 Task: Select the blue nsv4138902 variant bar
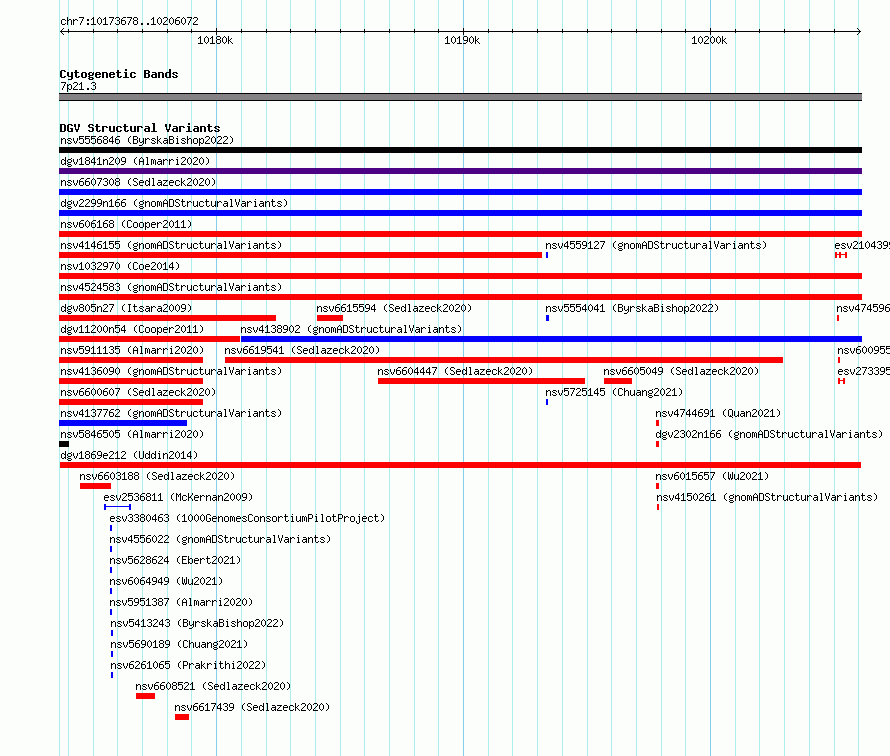551,339
